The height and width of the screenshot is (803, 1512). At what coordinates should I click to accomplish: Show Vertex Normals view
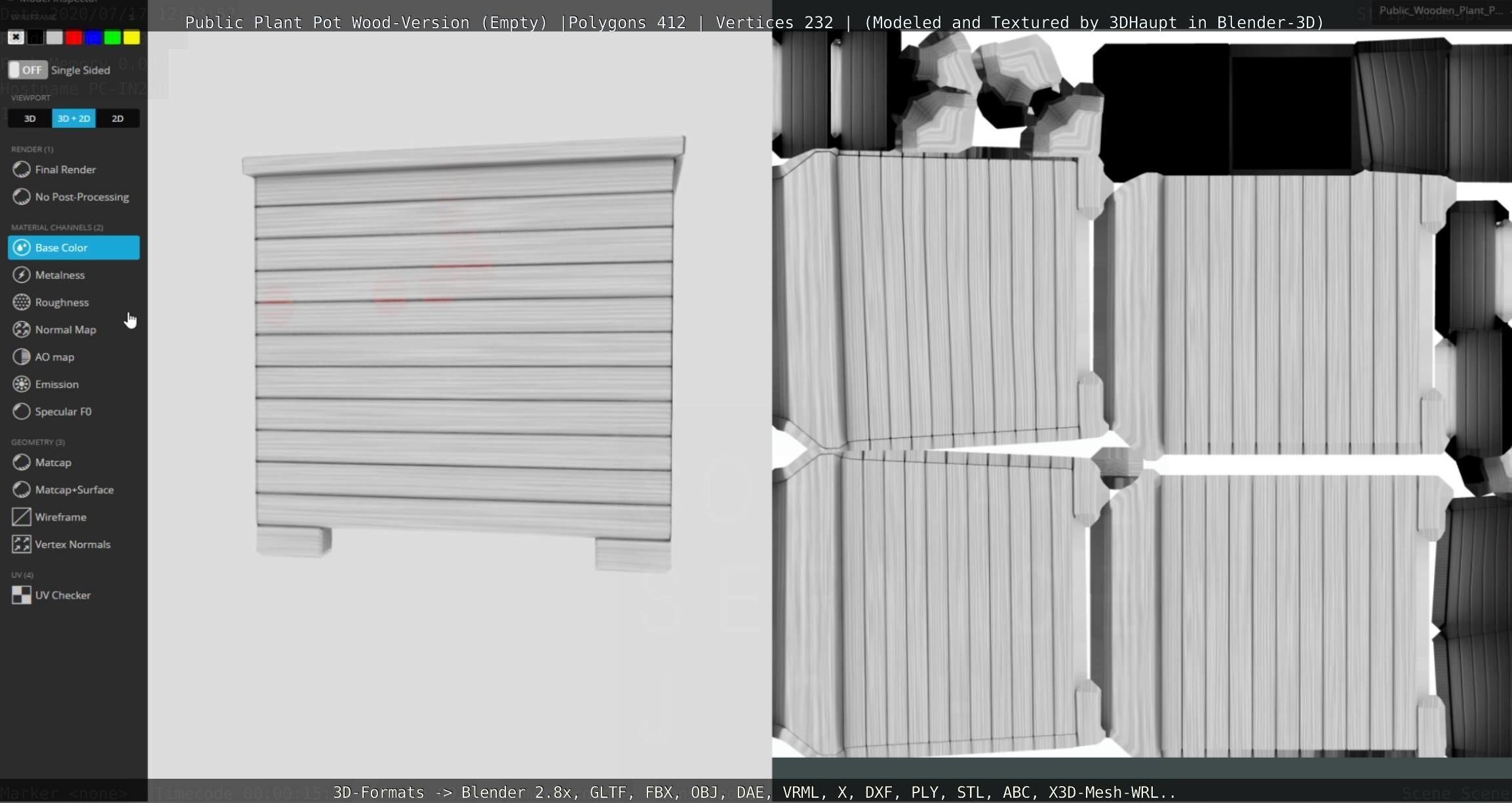point(72,545)
